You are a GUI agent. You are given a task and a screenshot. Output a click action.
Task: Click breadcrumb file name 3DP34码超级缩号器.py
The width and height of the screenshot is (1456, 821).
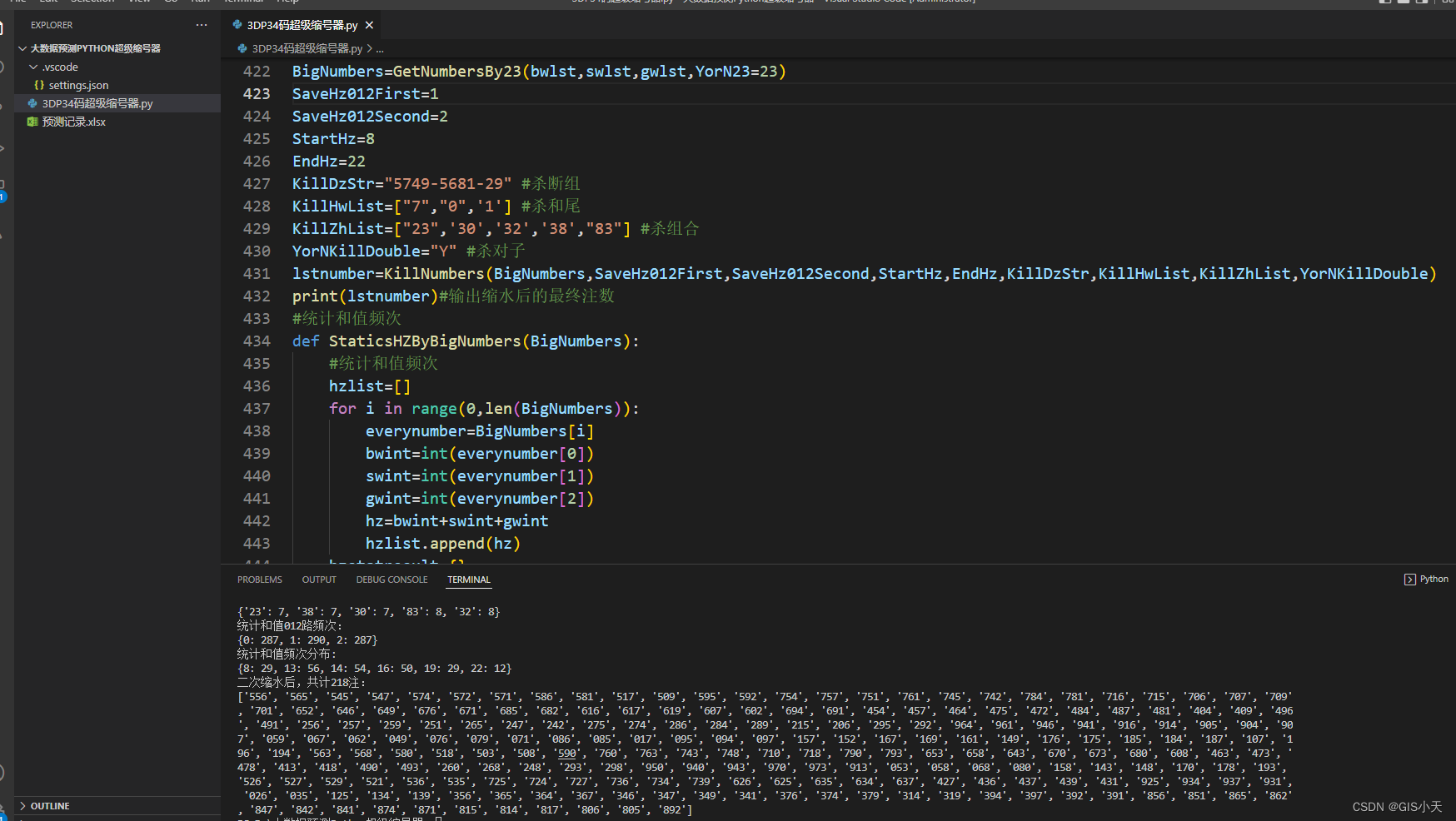pyautogui.click(x=307, y=48)
